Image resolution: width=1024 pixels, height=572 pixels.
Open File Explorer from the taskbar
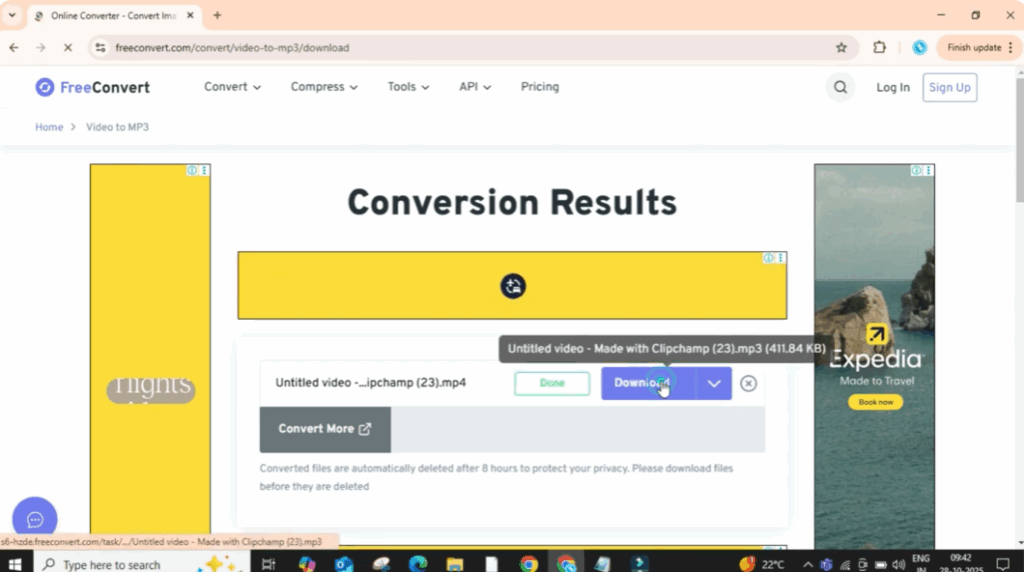pos(455,564)
